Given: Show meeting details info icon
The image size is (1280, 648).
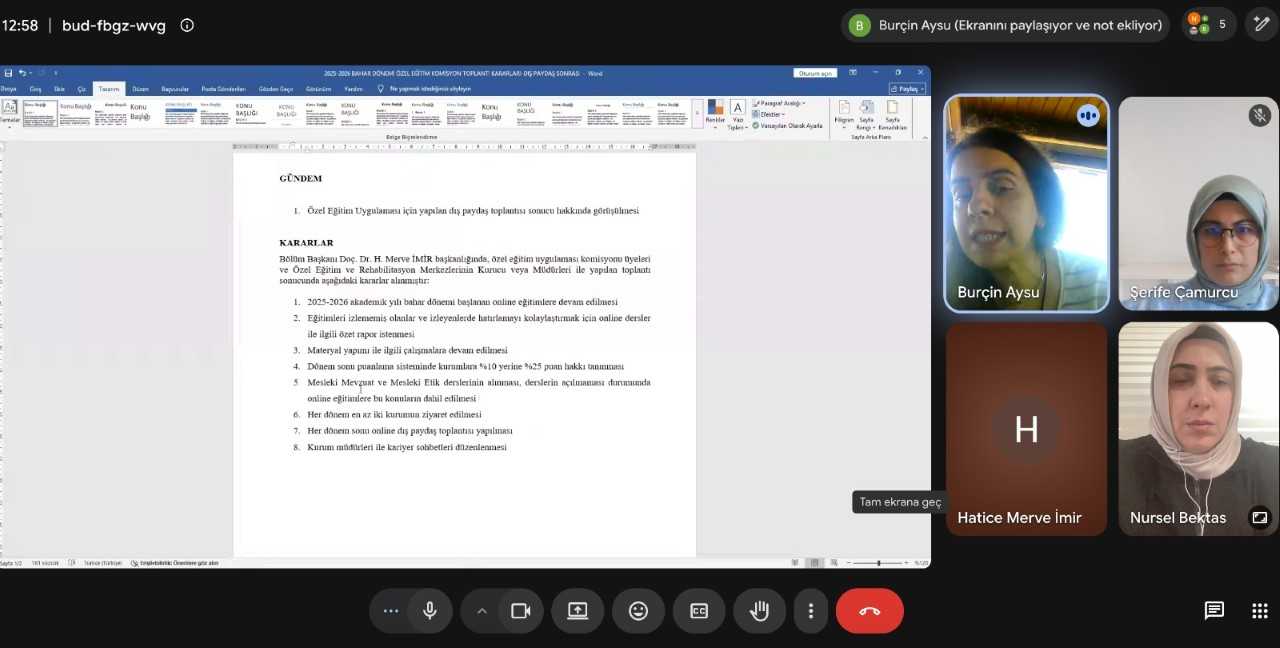Looking at the screenshot, I should point(187,25).
